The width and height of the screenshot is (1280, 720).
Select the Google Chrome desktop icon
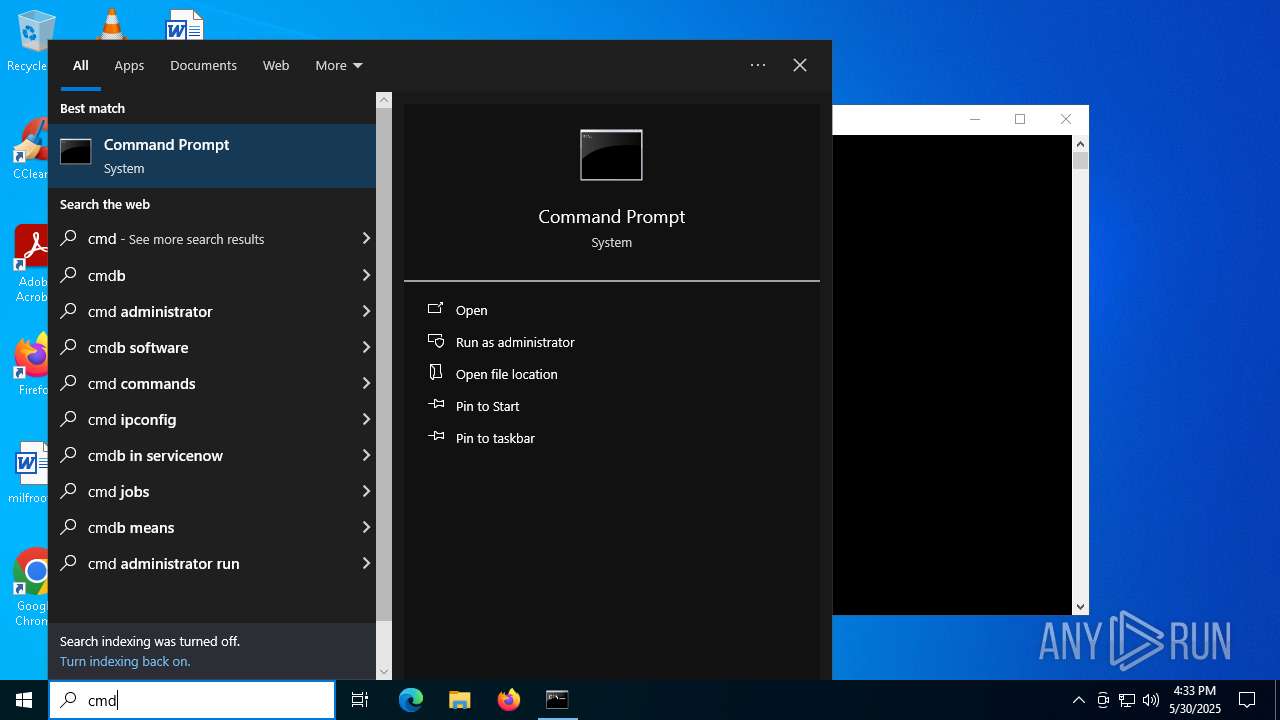coord(31,588)
